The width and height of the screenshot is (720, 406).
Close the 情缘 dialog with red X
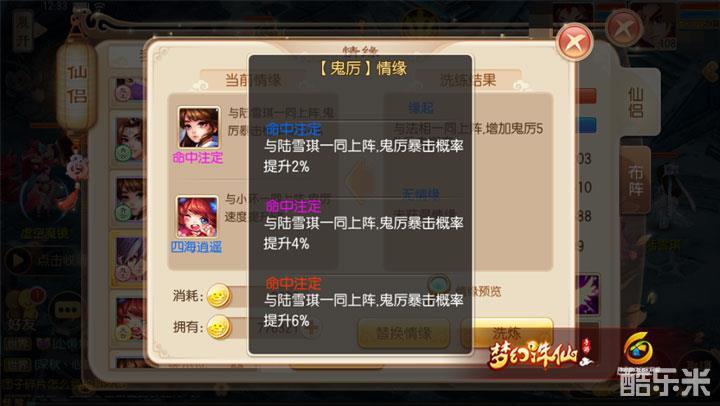[574, 42]
